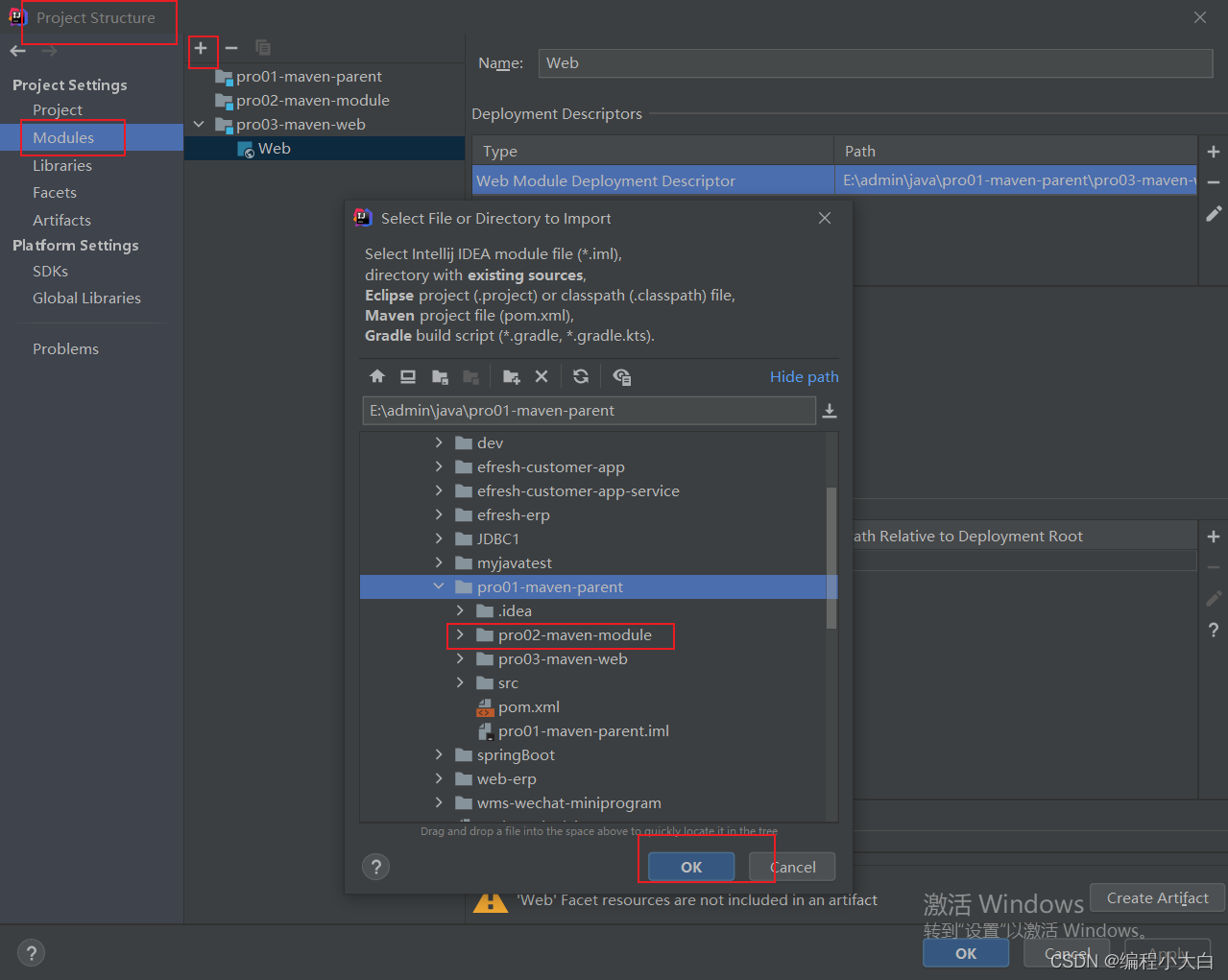Open Global Libraries settings

pos(86,298)
